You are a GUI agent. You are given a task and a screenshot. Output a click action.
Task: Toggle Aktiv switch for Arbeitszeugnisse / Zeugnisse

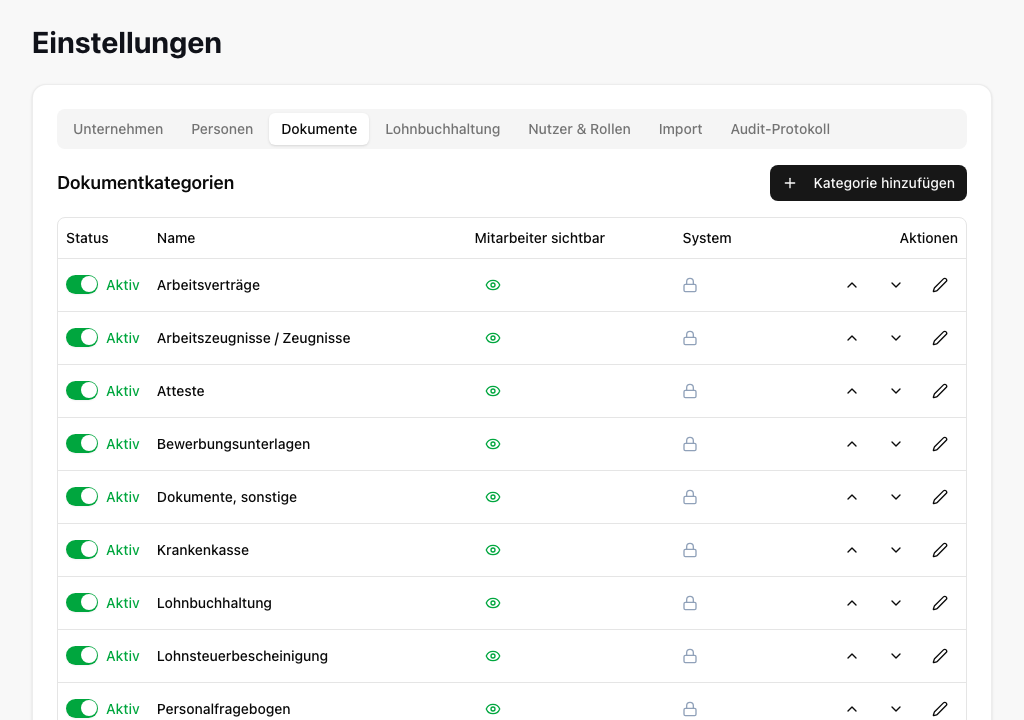(x=82, y=338)
